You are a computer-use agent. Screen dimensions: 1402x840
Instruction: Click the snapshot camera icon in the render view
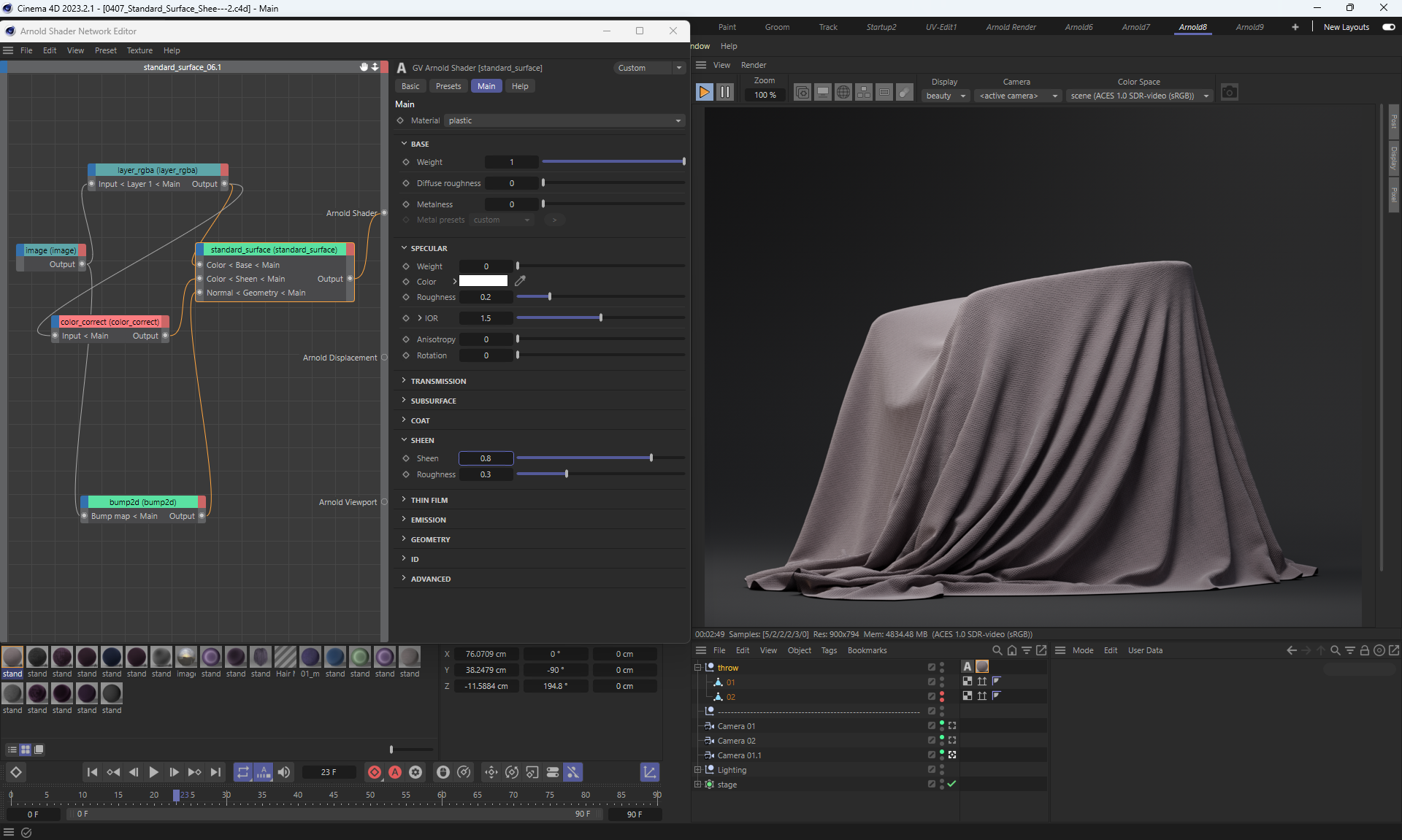pos(1229,93)
